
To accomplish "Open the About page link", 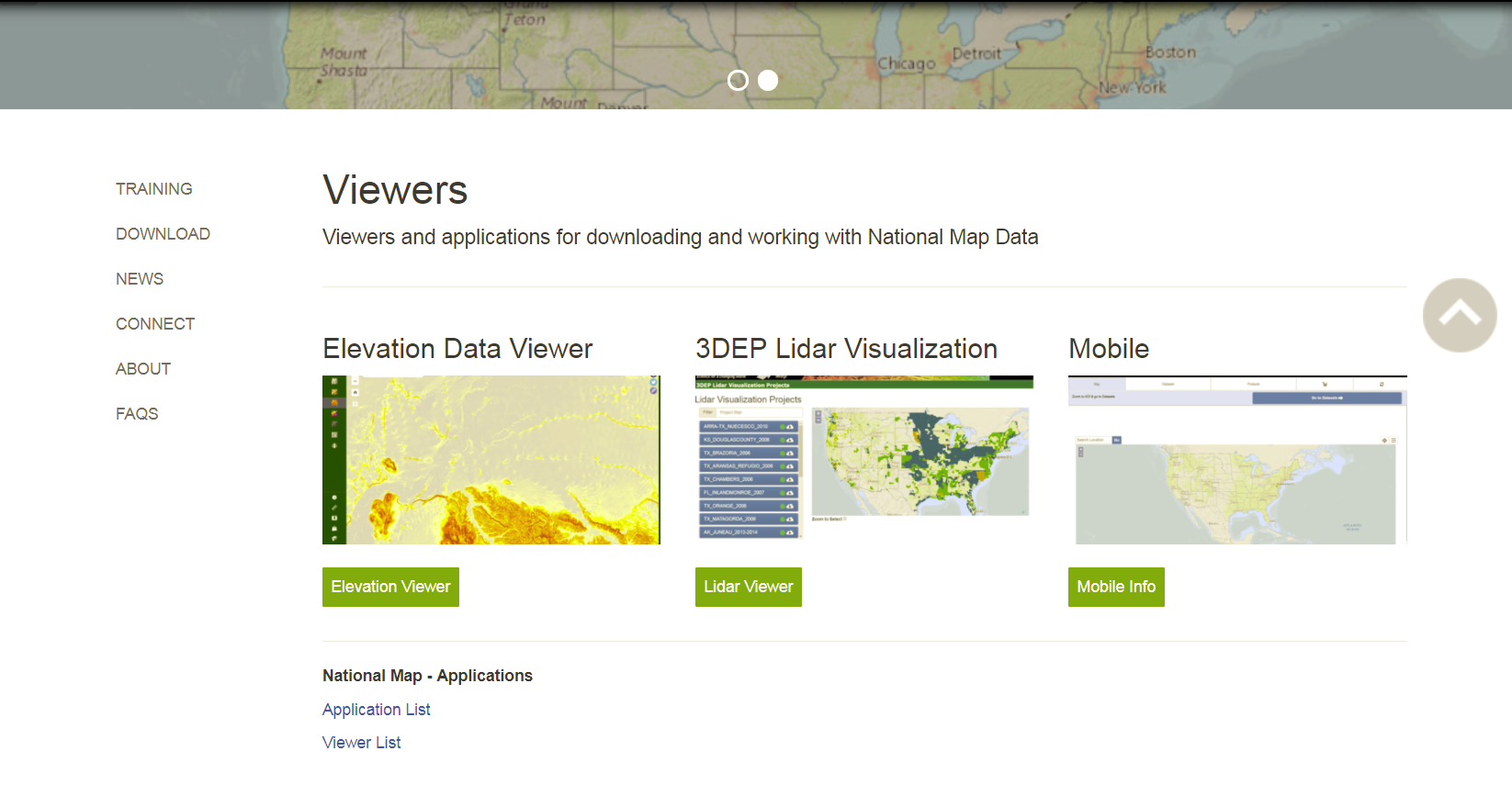I will 143,369.
